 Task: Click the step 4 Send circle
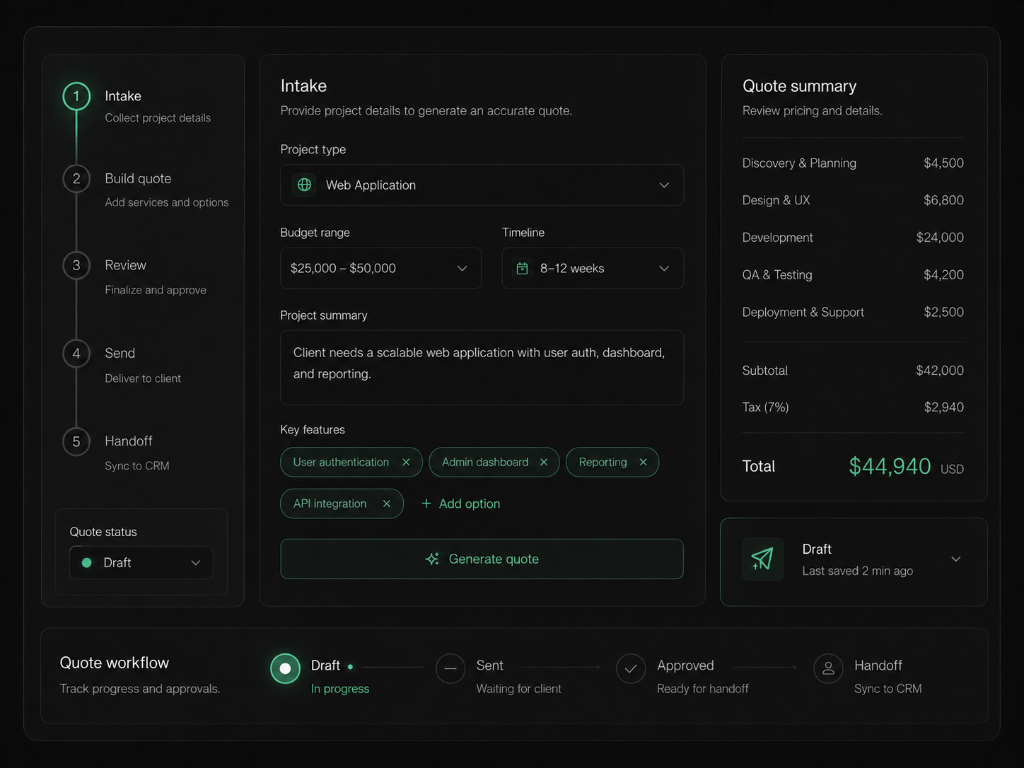tap(76, 353)
